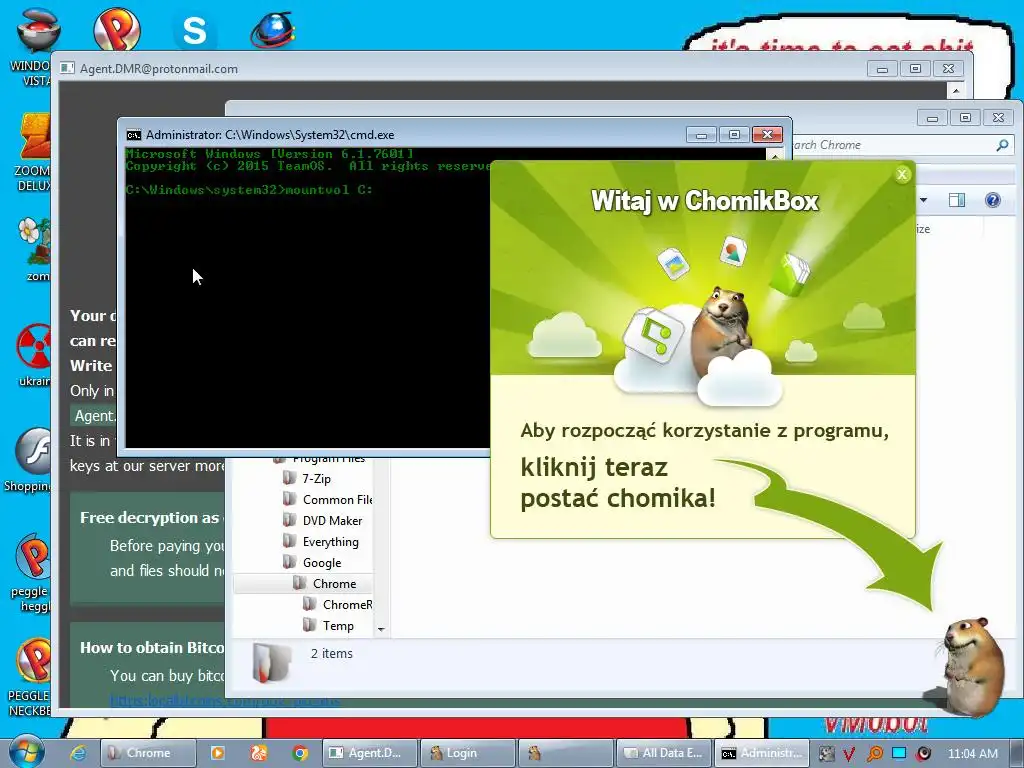1024x768 pixels.
Task: Open the Peggle desktop icon at top
Action: point(116,29)
